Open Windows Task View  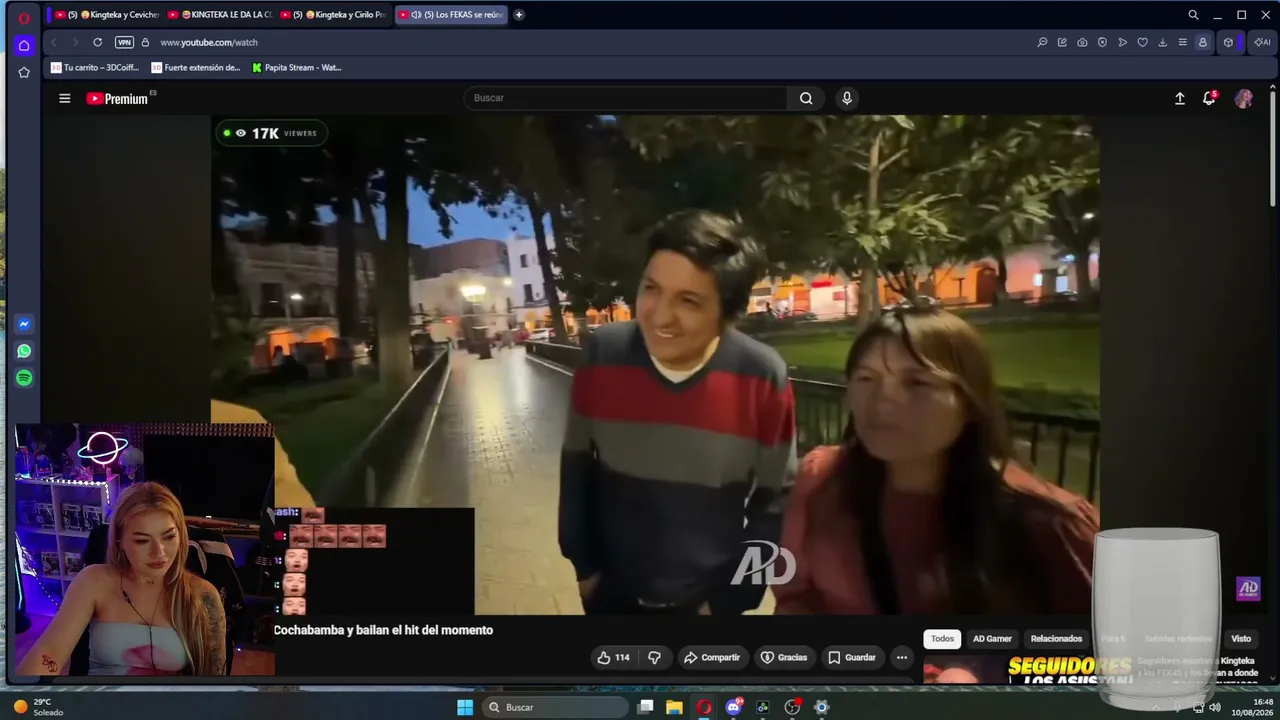click(646, 707)
